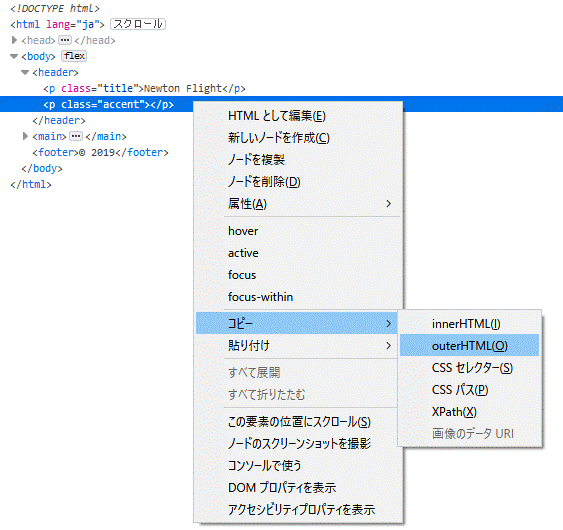This screenshot has width=563, height=530.
Task: Select 新しいノードを作成(C) menu entry
Action: point(298,138)
